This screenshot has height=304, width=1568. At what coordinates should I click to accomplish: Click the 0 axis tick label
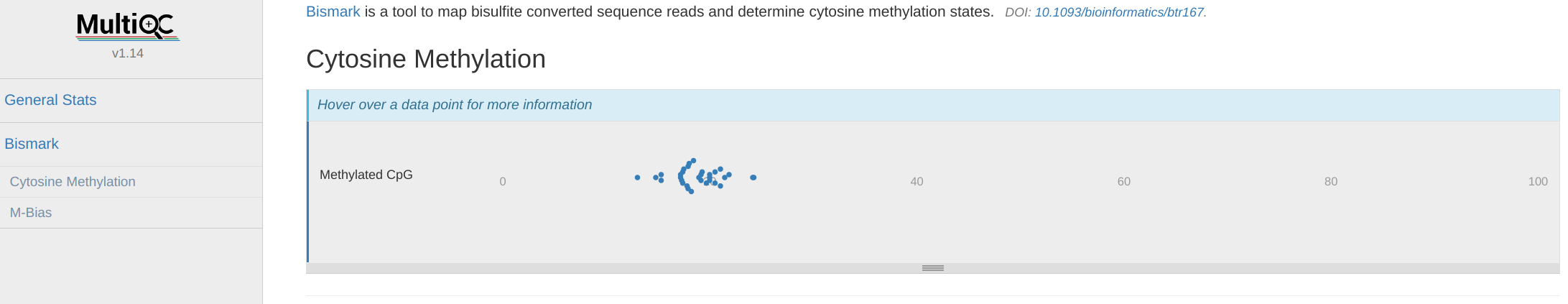[503, 182]
